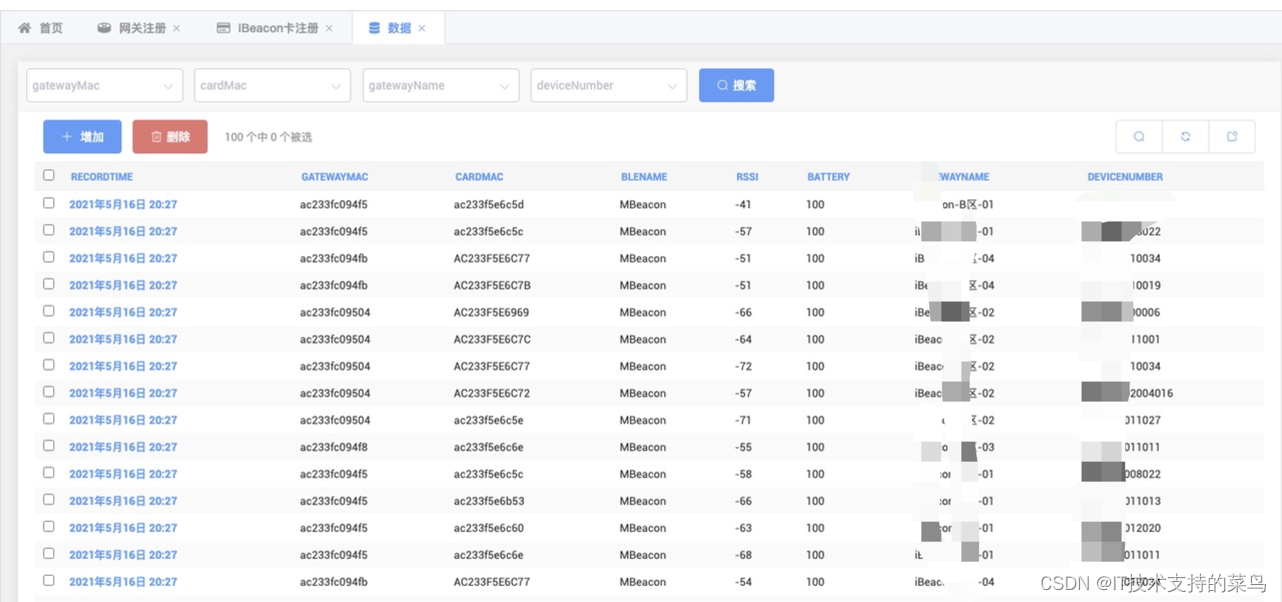This screenshot has width=1282, height=602.
Task: Click the RSSI value -72
Action: (743, 366)
